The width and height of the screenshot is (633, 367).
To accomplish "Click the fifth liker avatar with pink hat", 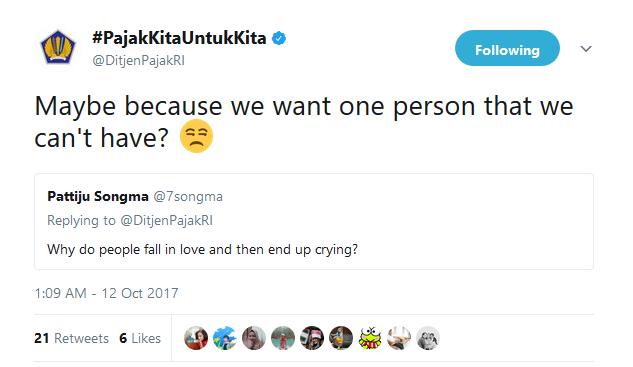I will click(312, 338).
